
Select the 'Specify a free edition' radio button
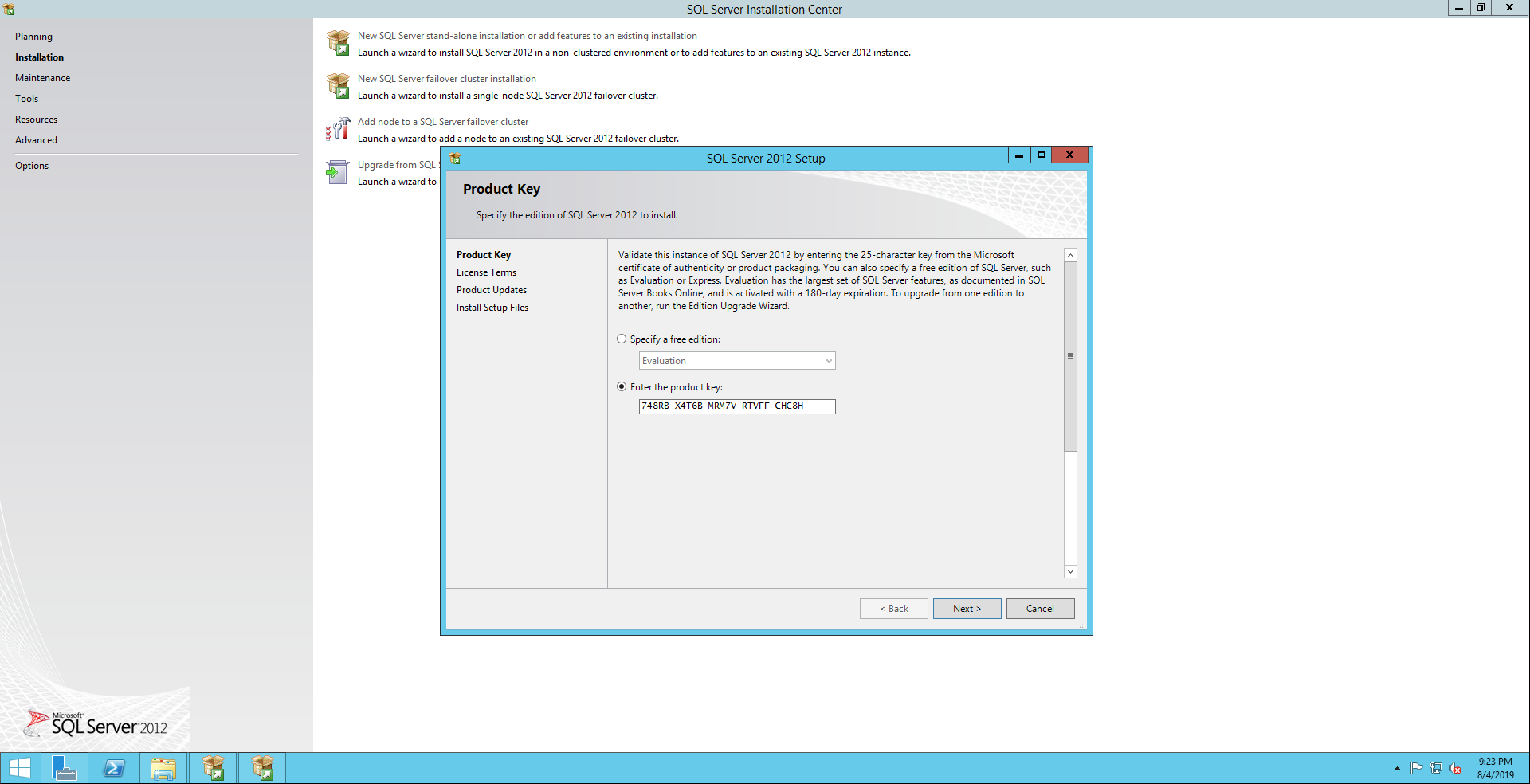click(x=622, y=339)
